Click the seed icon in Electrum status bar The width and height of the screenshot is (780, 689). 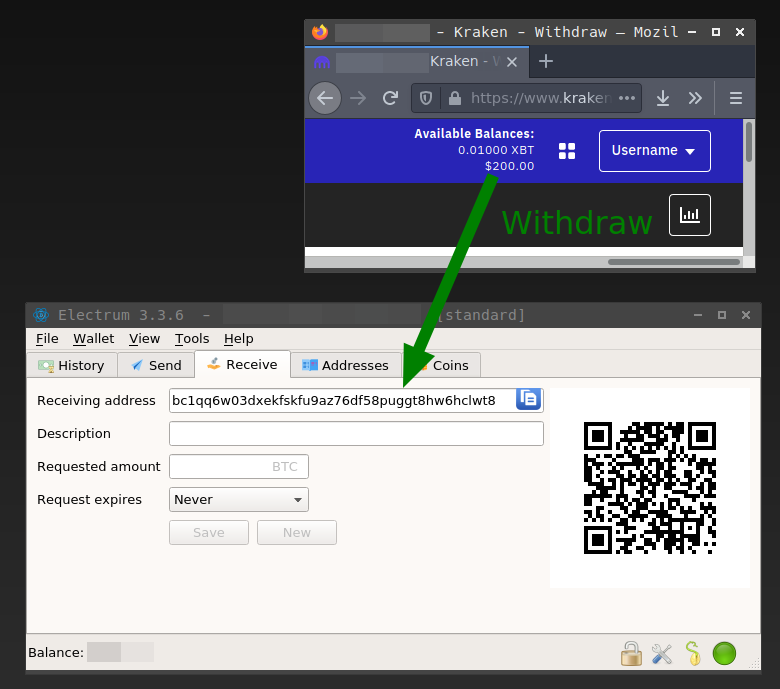pos(693,653)
